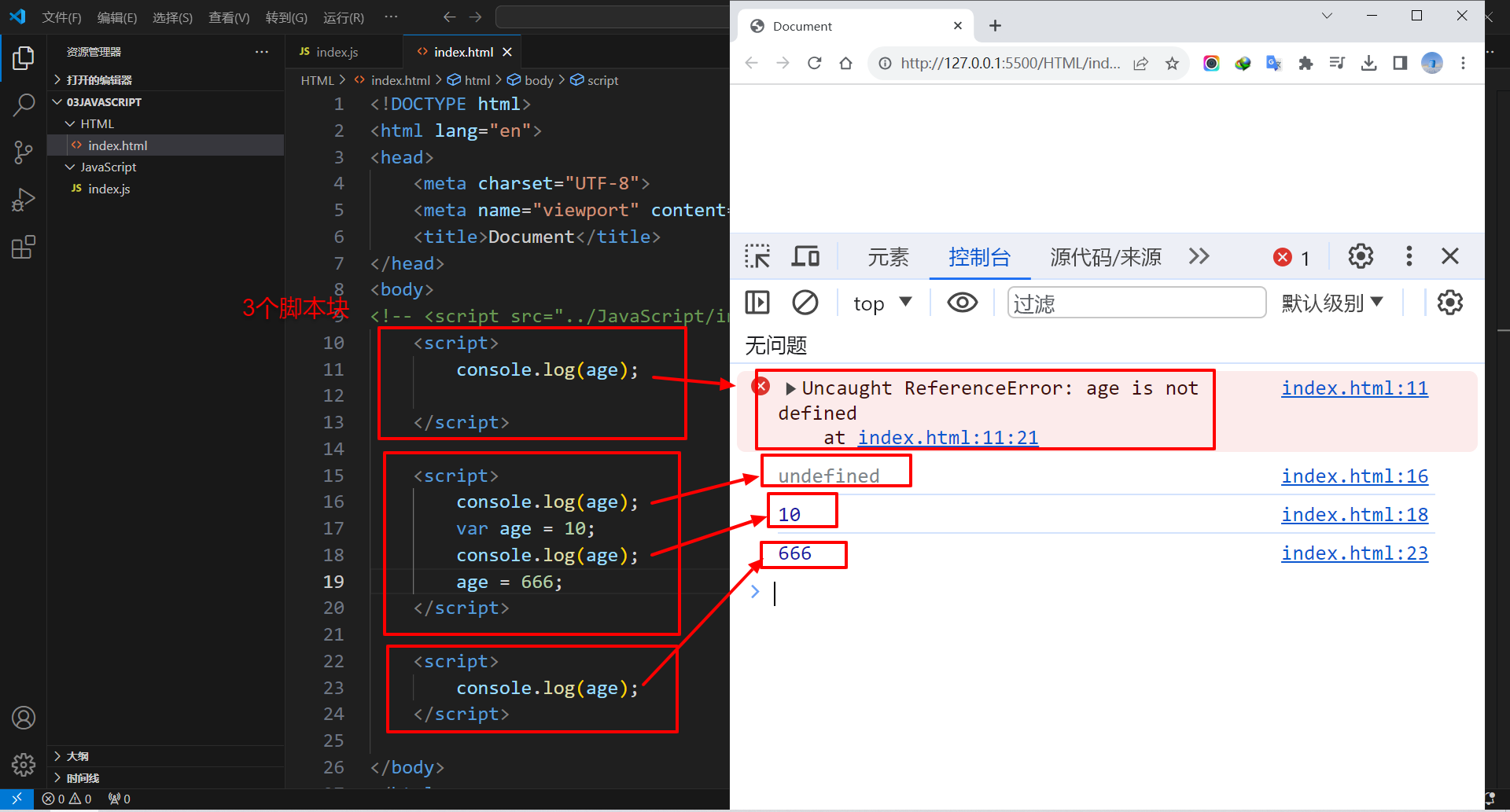Open explorer panel more actions ellipsis
The image size is (1510, 812).
pyautogui.click(x=262, y=52)
